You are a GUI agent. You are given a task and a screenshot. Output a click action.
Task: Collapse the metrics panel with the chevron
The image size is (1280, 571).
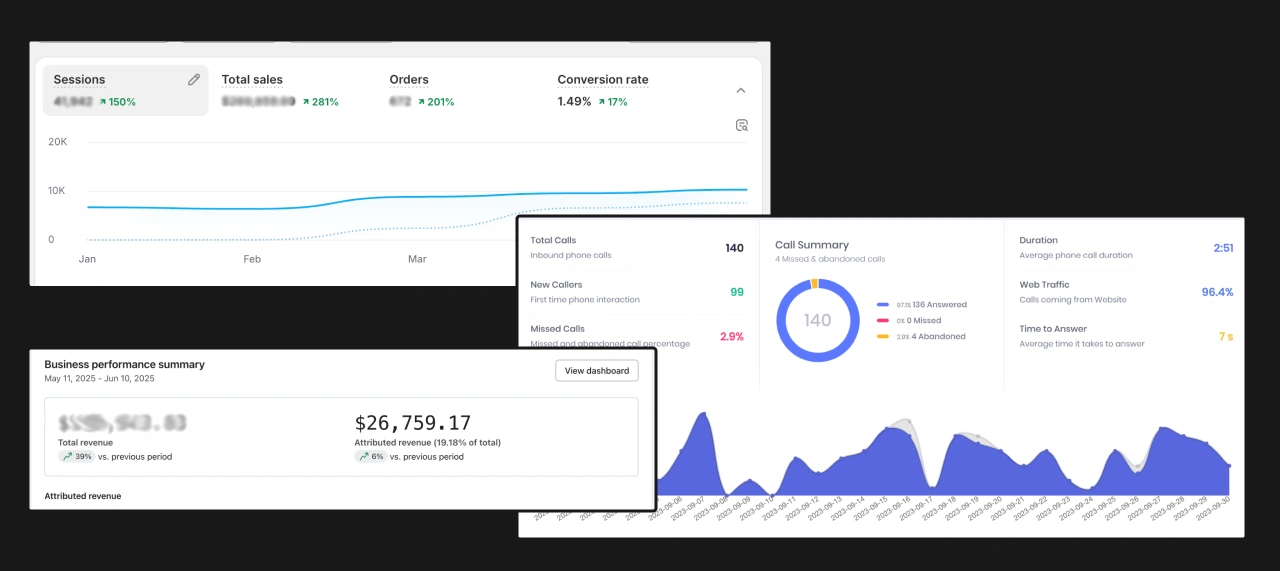click(741, 90)
